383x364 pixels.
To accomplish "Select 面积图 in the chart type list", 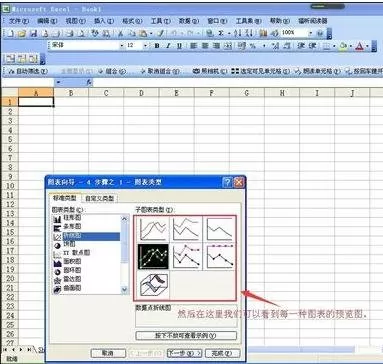I will (72, 262).
